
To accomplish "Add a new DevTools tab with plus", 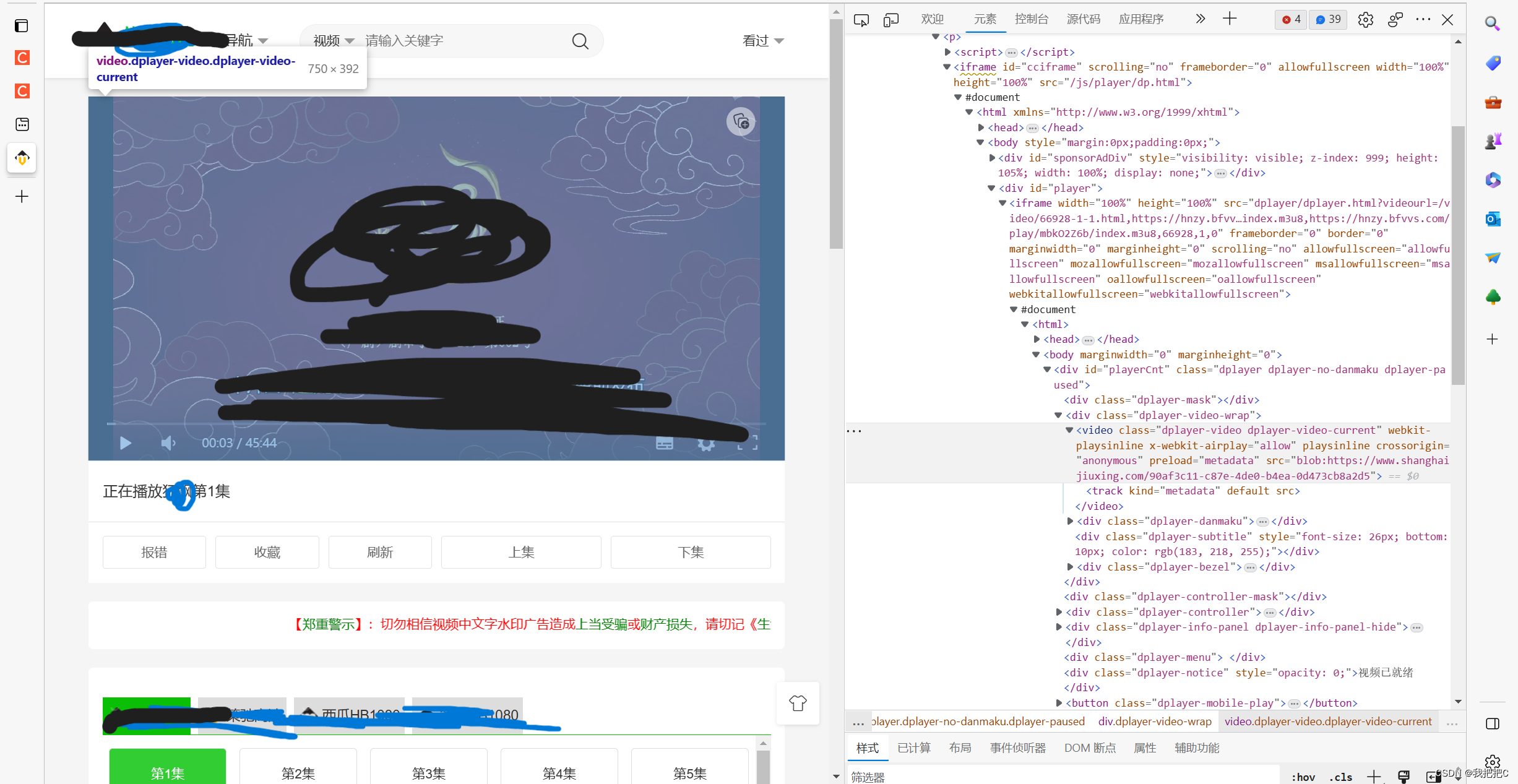I will (x=1230, y=19).
